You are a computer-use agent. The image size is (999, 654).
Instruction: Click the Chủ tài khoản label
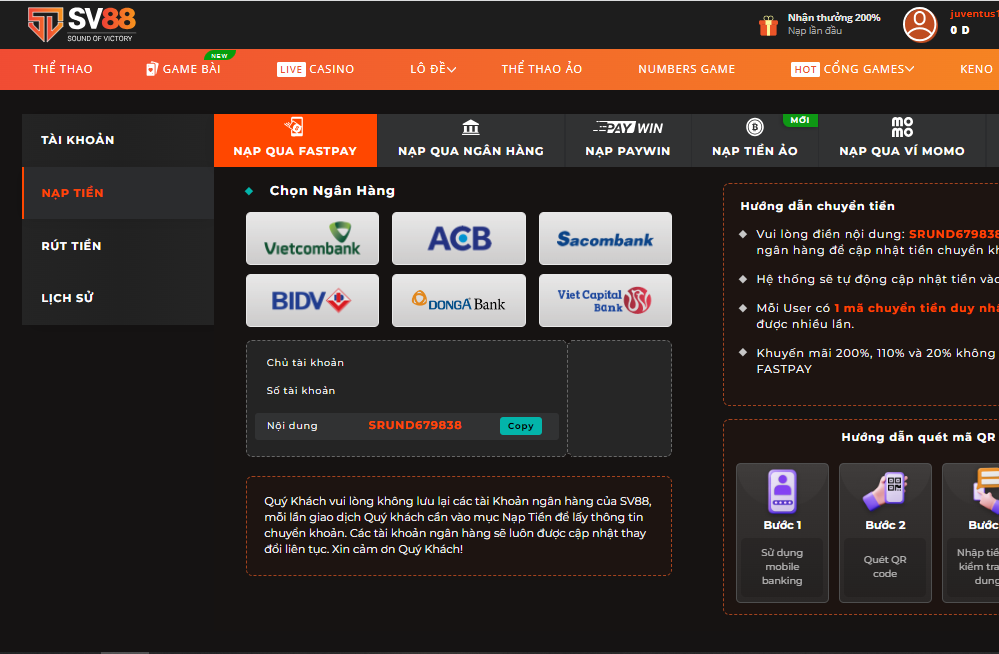(x=305, y=363)
